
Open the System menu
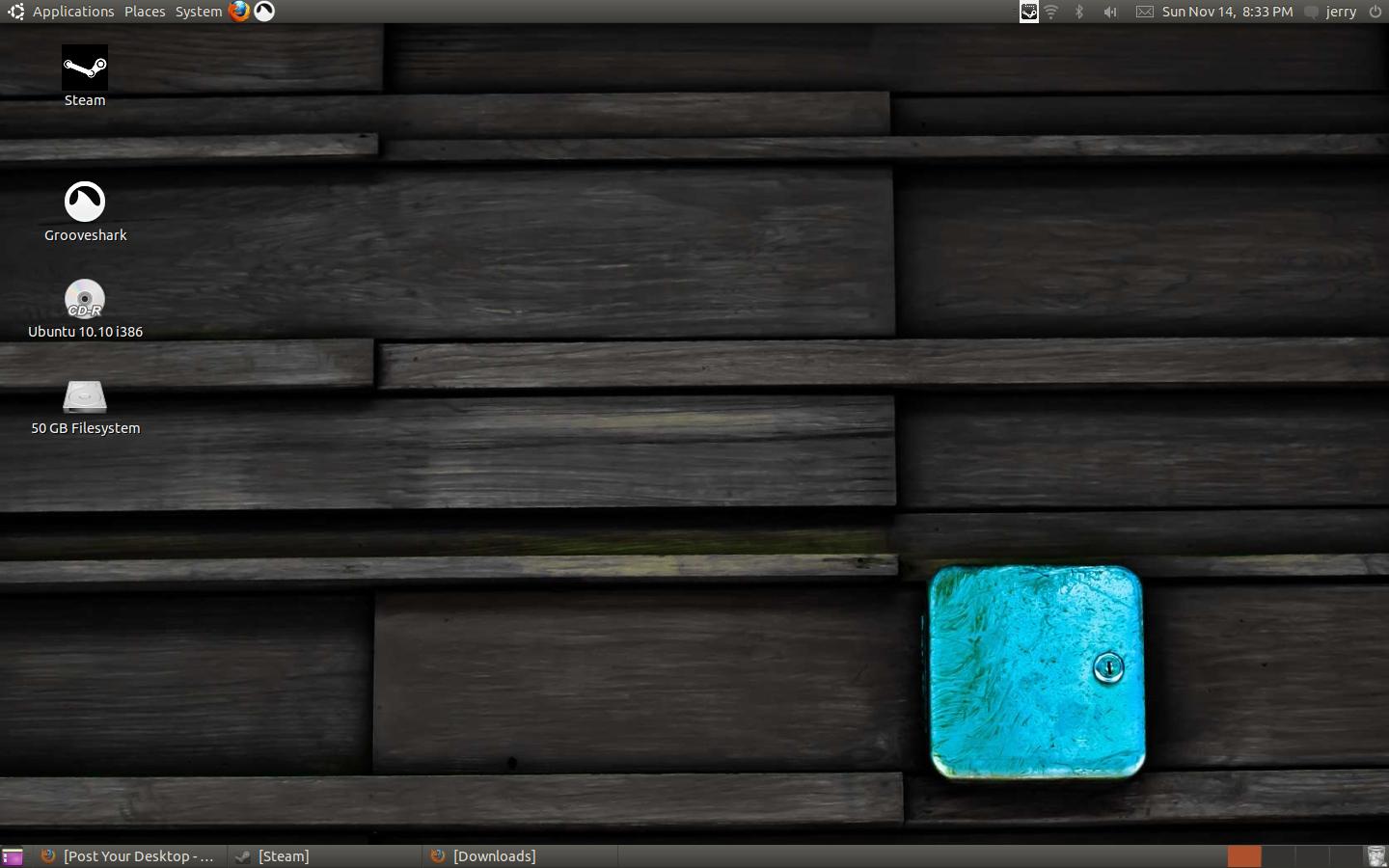pyautogui.click(x=199, y=12)
